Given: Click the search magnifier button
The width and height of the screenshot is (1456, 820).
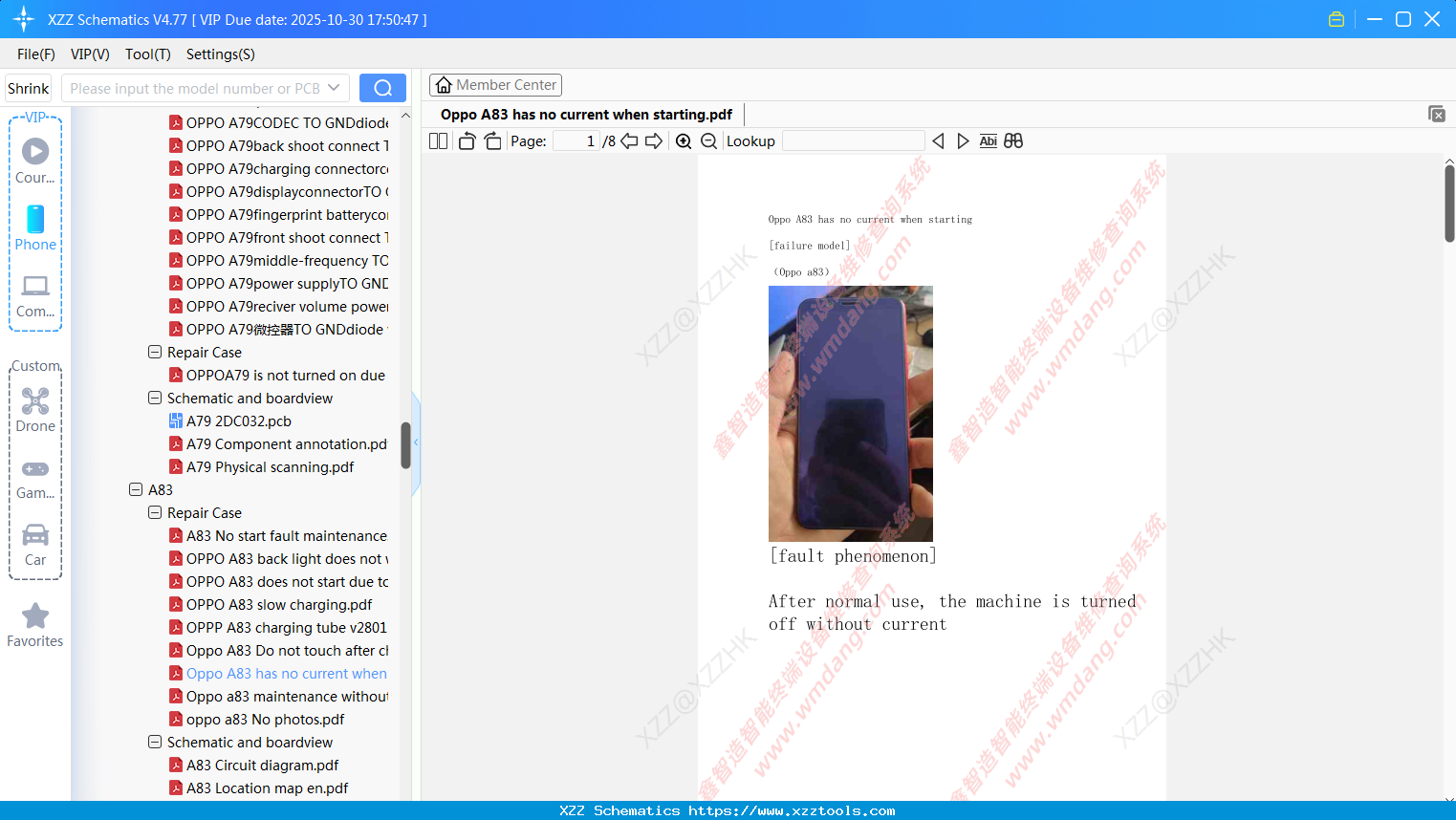Looking at the screenshot, I should coord(382,88).
